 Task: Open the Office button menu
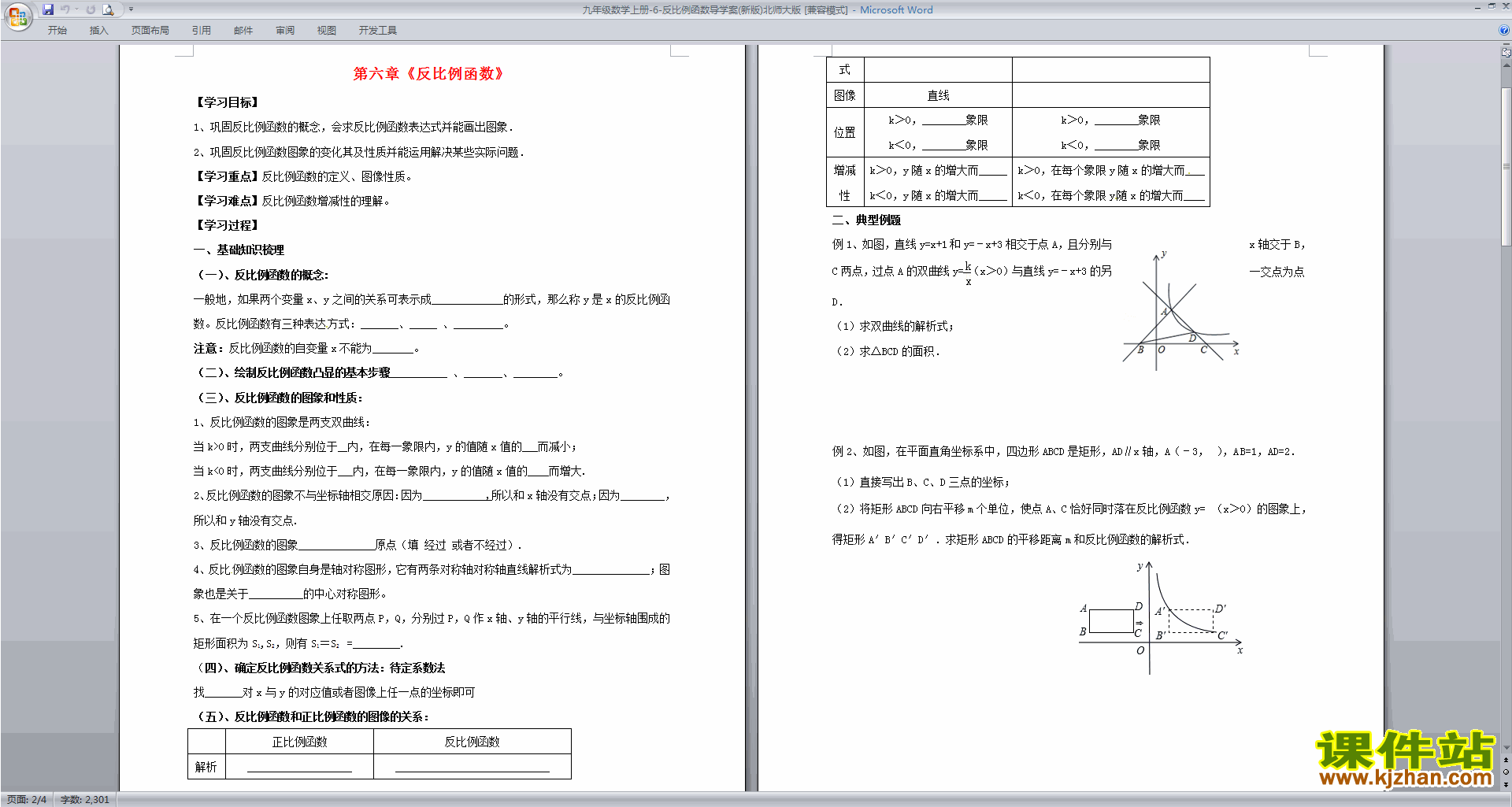coord(17,17)
